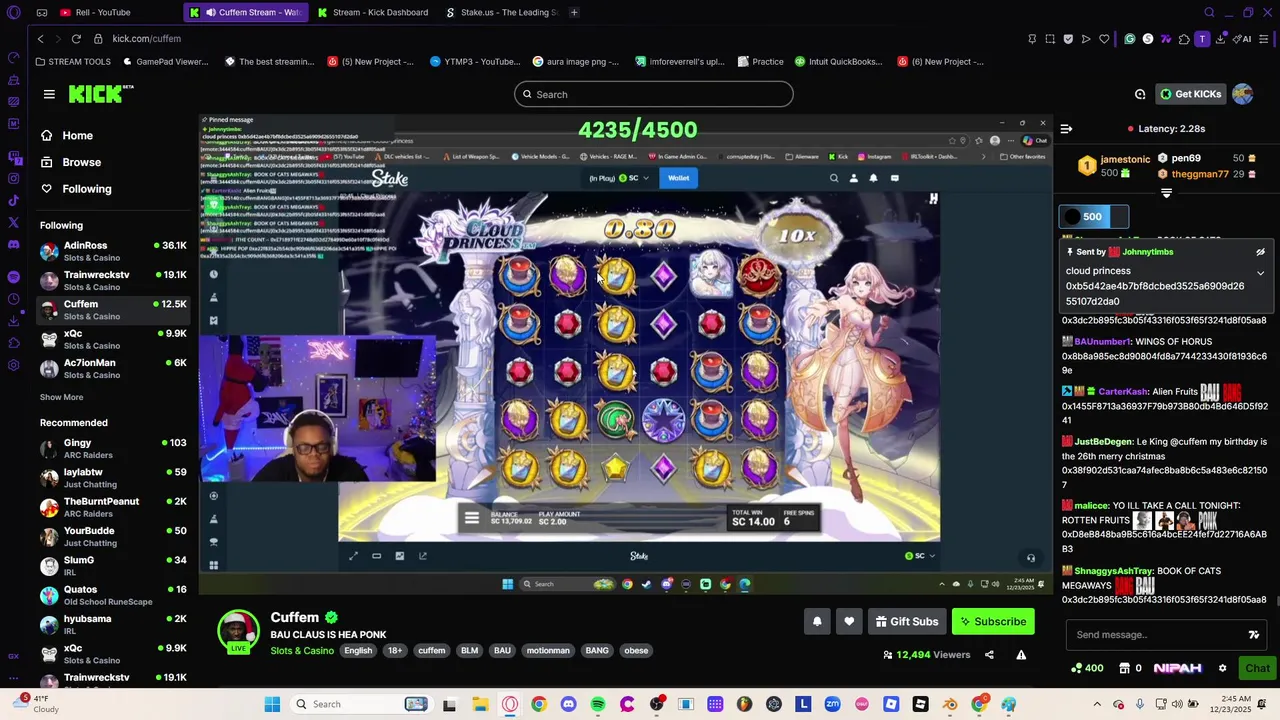
Task: Share the stream via the share icon
Action: point(989,655)
